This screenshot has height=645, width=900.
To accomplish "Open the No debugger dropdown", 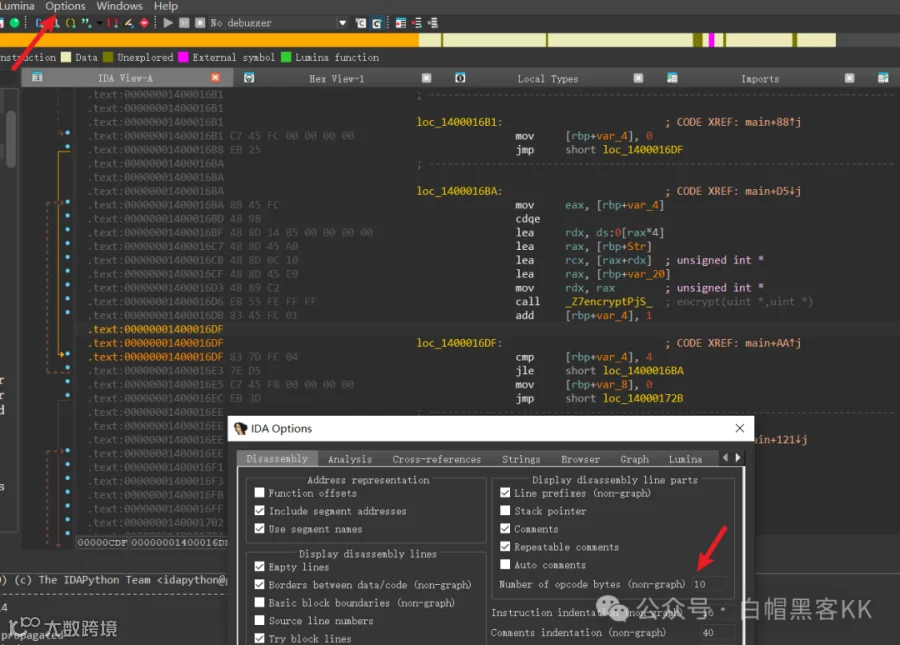I will pyautogui.click(x=343, y=23).
